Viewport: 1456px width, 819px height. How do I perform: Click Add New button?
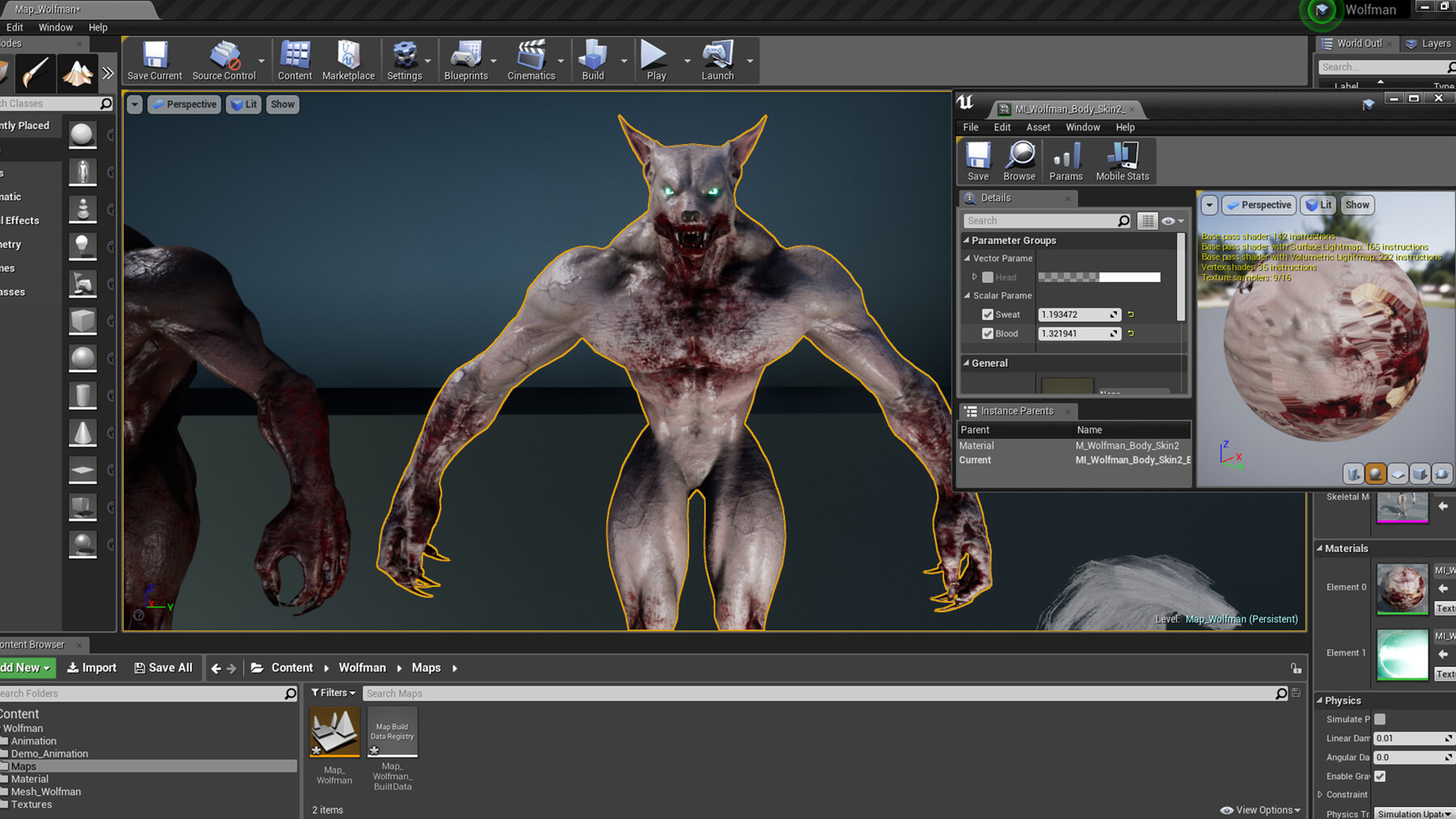pyautogui.click(x=26, y=668)
